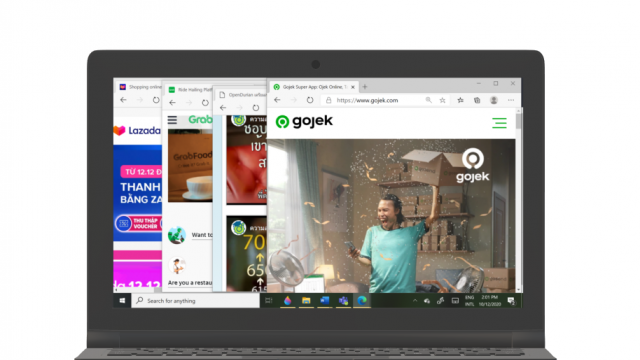Click the Gojek page vertical scrollbar
The image size is (640, 360).
click(518, 200)
